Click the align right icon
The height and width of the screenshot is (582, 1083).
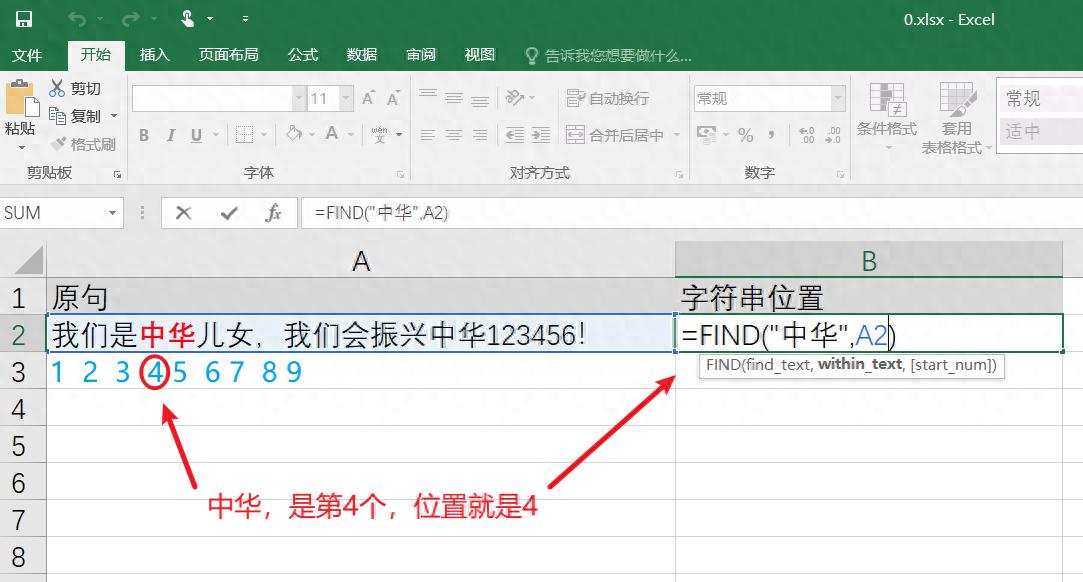pos(480,135)
